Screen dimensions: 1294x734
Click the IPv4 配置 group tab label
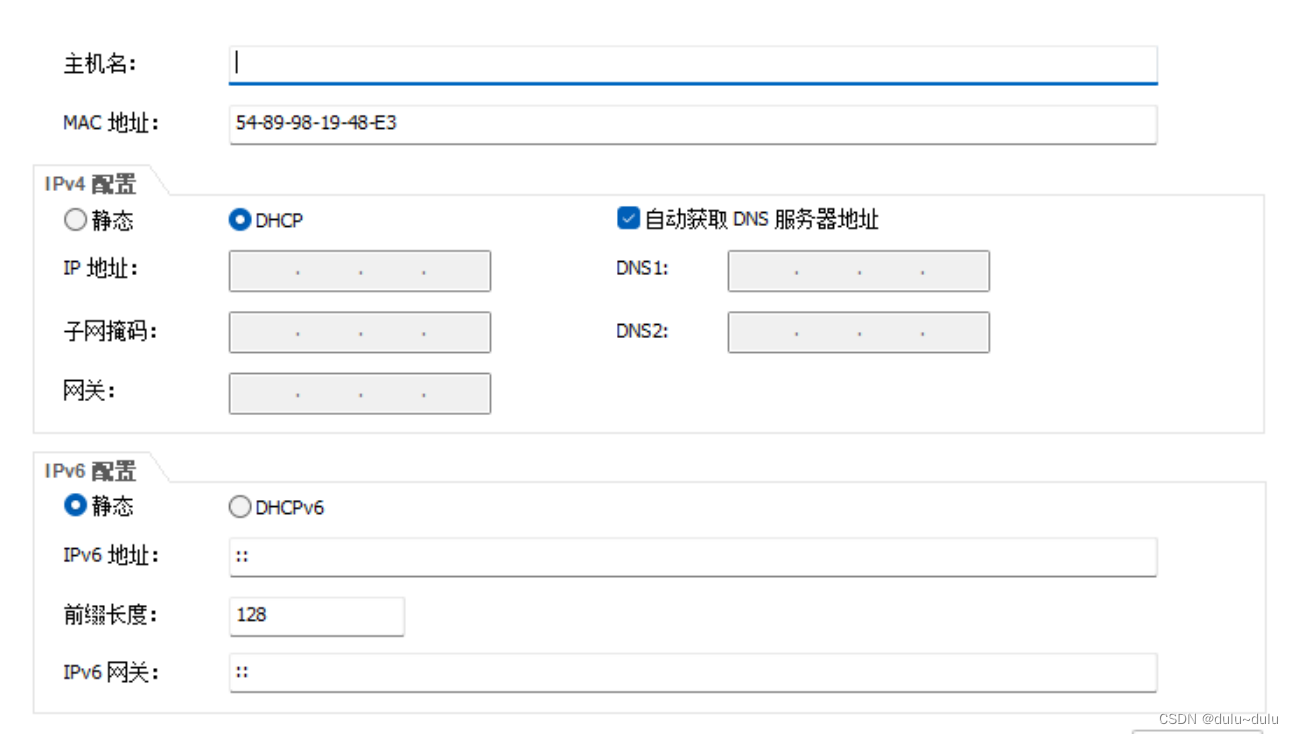[x=90, y=184]
